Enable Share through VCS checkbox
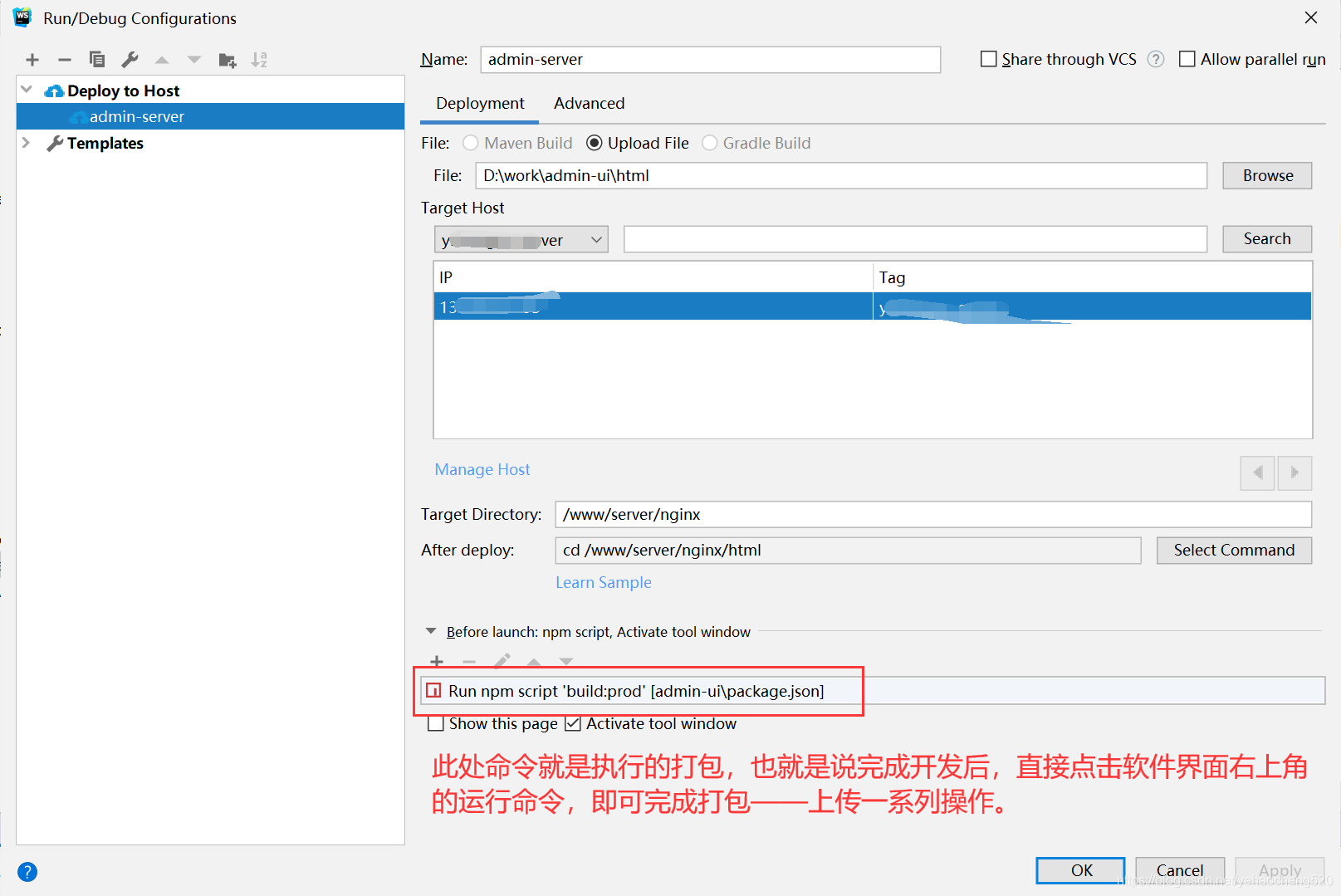Screen dimensions: 1341x896 (x=988, y=59)
